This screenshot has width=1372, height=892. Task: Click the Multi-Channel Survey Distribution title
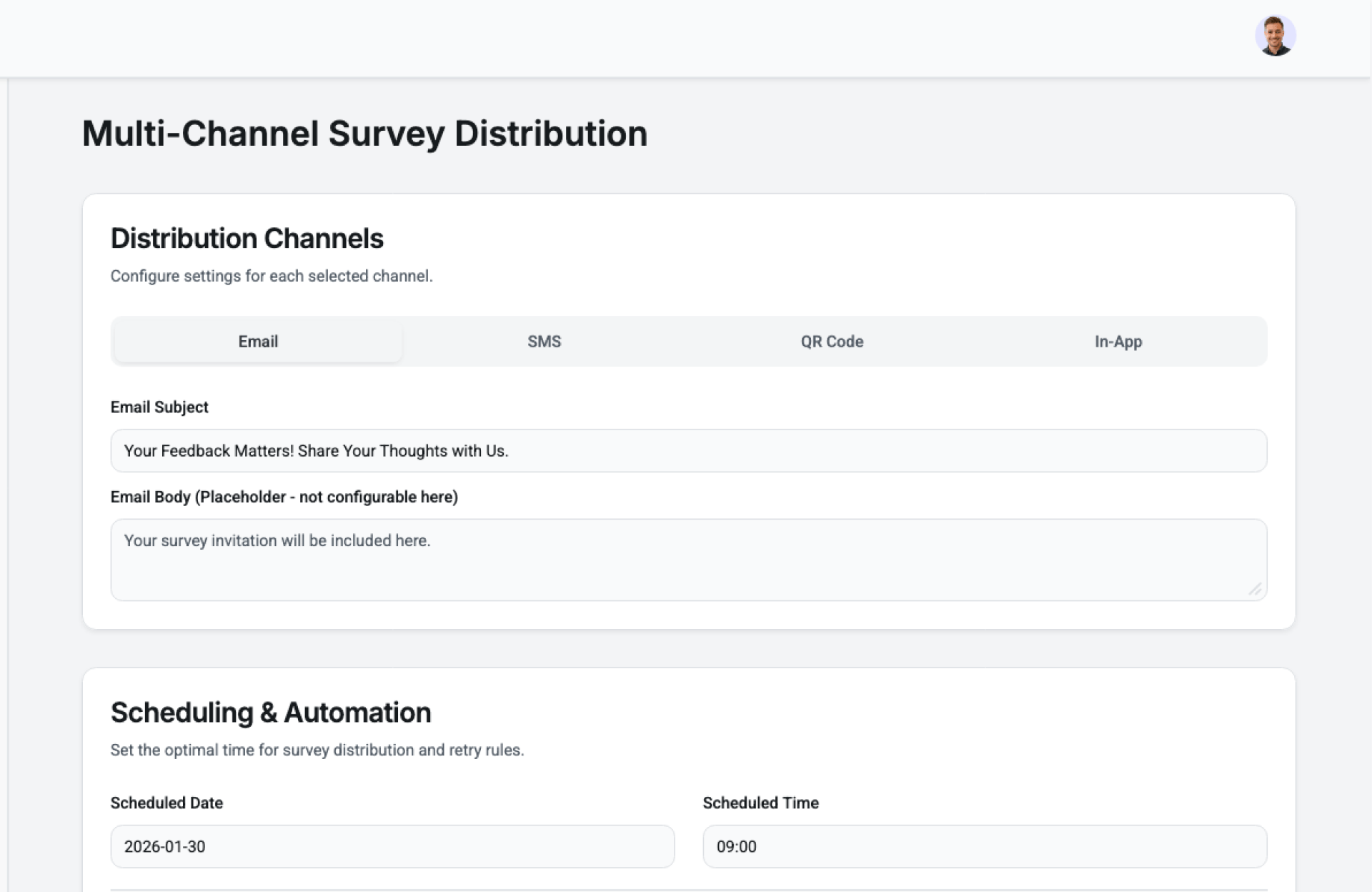point(364,134)
